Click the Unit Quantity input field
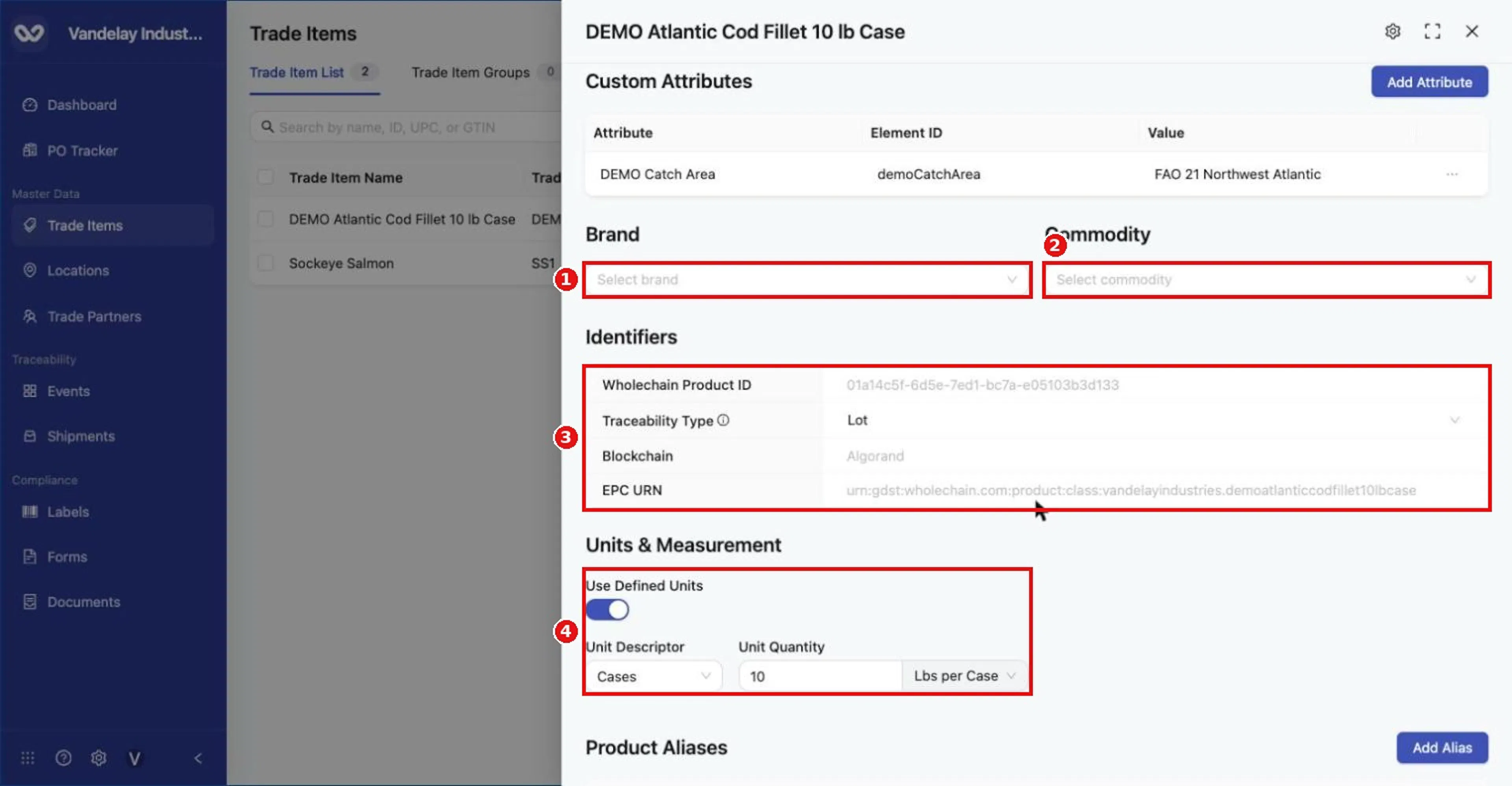1512x786 pixels. coord(820,676)
